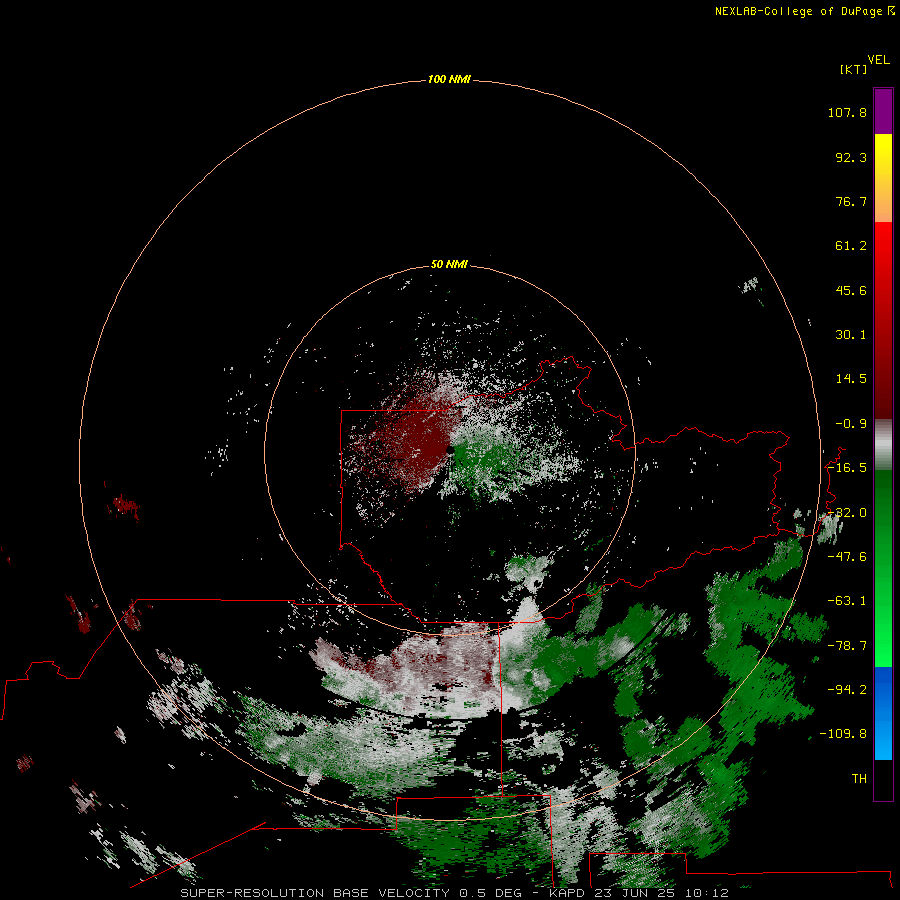Click the 30.1 legend value
The image size is (900, 900).
click(851, 335)
